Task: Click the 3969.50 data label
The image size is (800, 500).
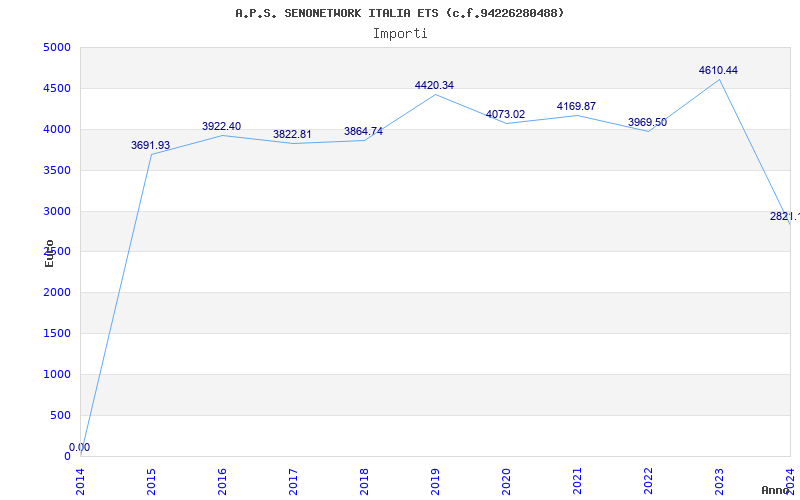Action: click(647, 122)
